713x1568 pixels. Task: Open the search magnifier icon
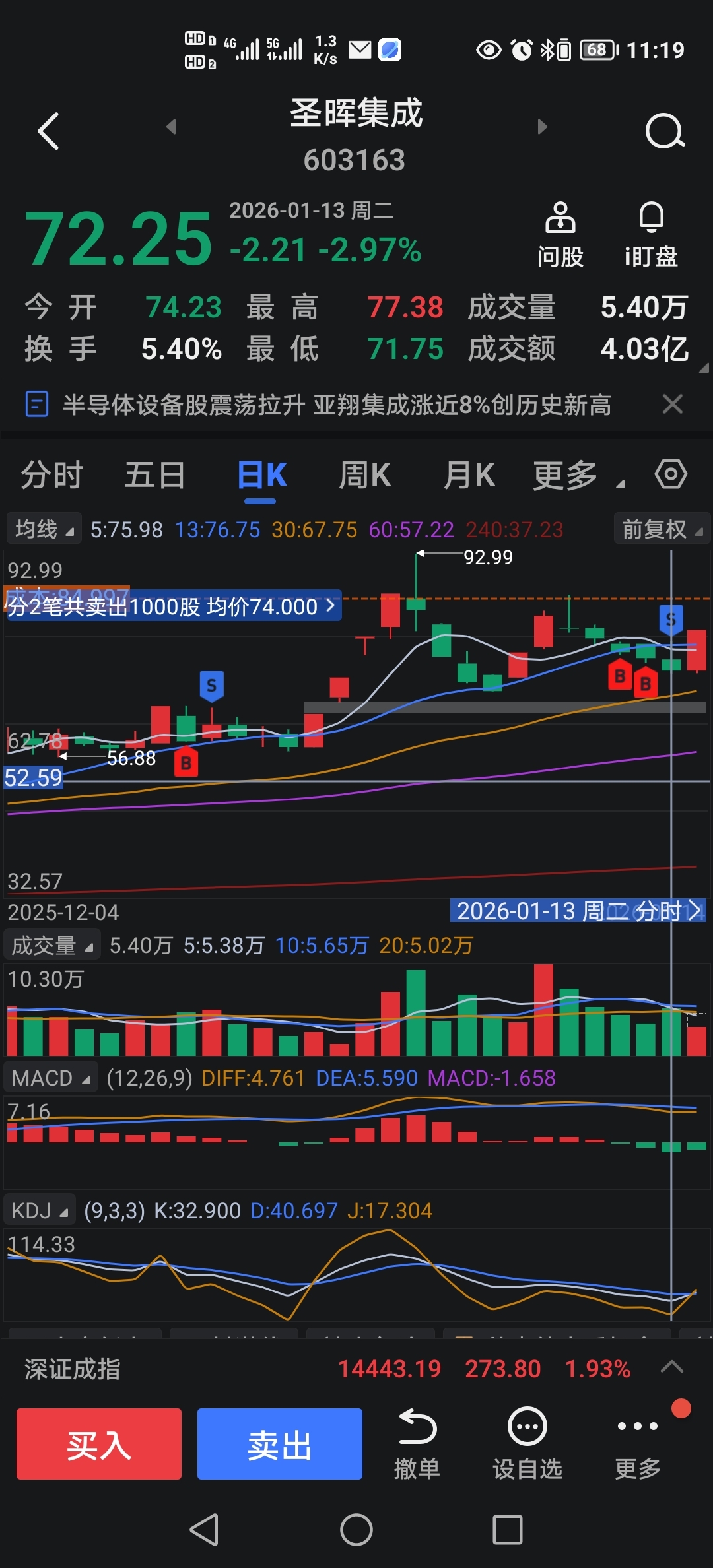click(665, 131)
